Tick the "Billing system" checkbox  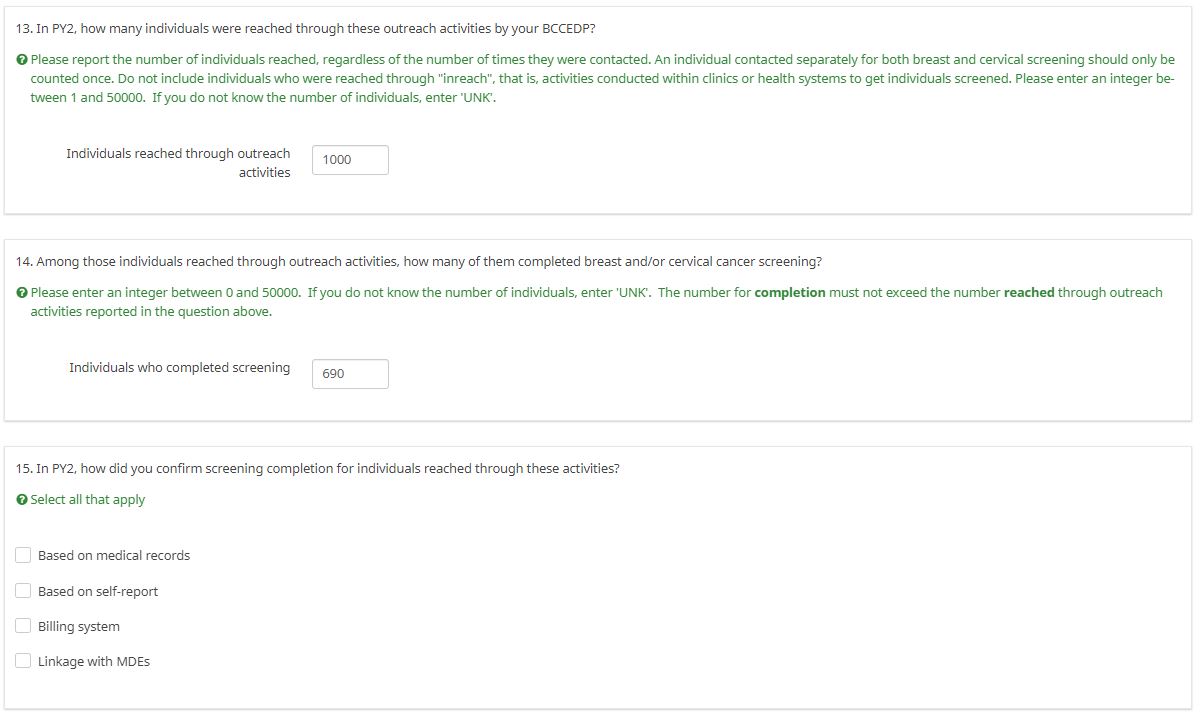pos(23,626)
